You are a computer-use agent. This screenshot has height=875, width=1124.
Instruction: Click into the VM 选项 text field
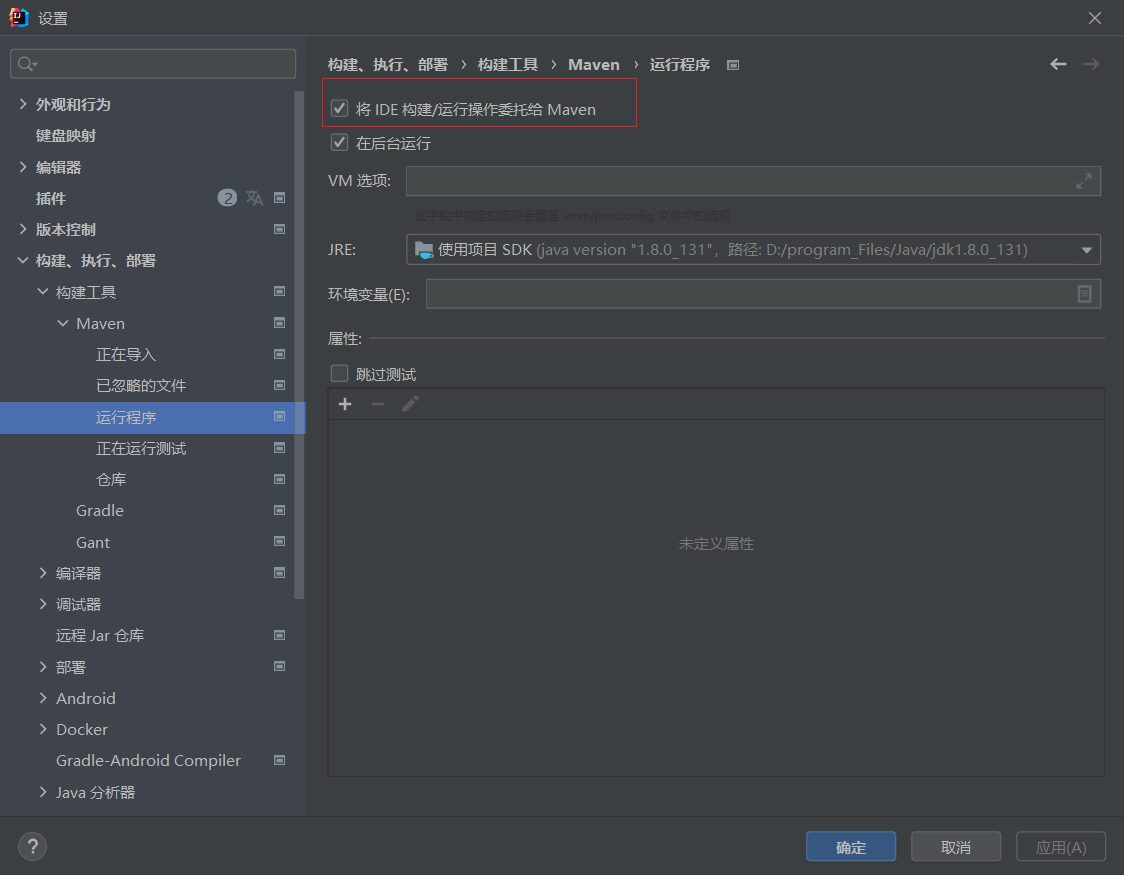coord(753,181)
